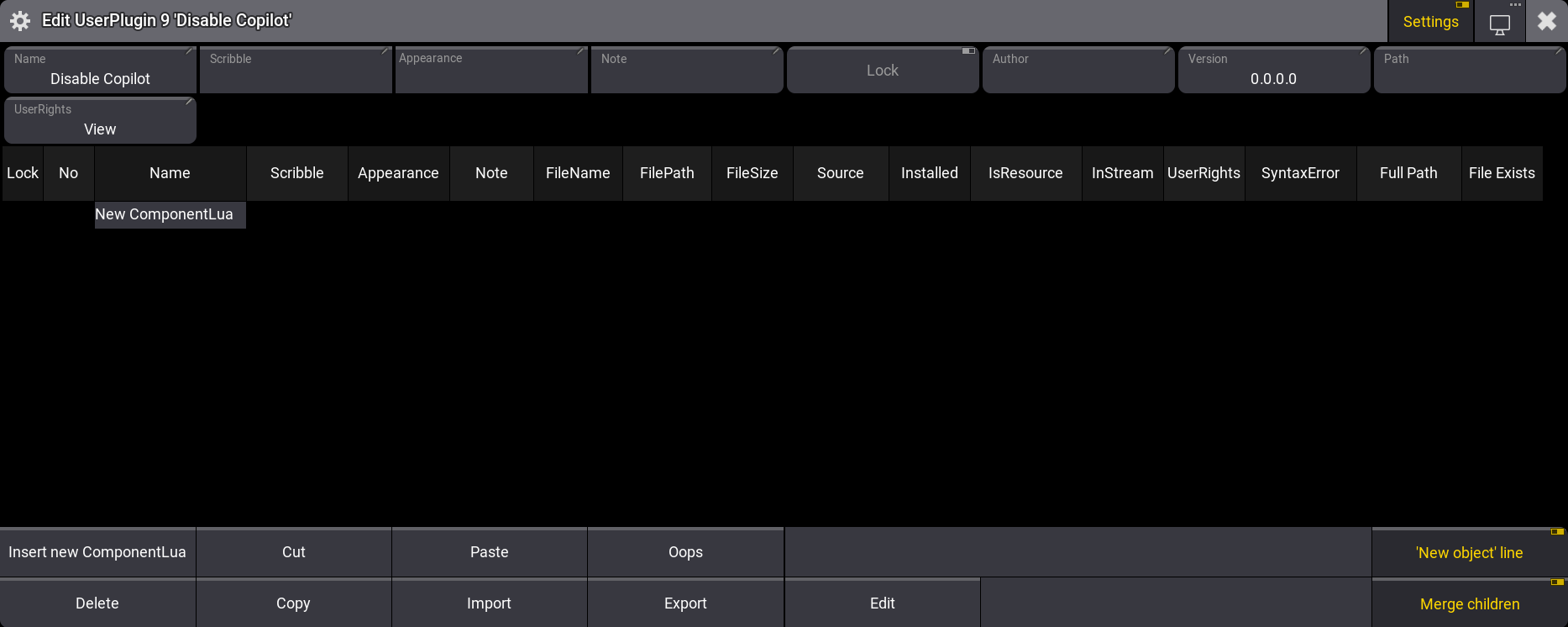Click the SyntaxError column header
Screen dimensions: 1568x627
1299,173
